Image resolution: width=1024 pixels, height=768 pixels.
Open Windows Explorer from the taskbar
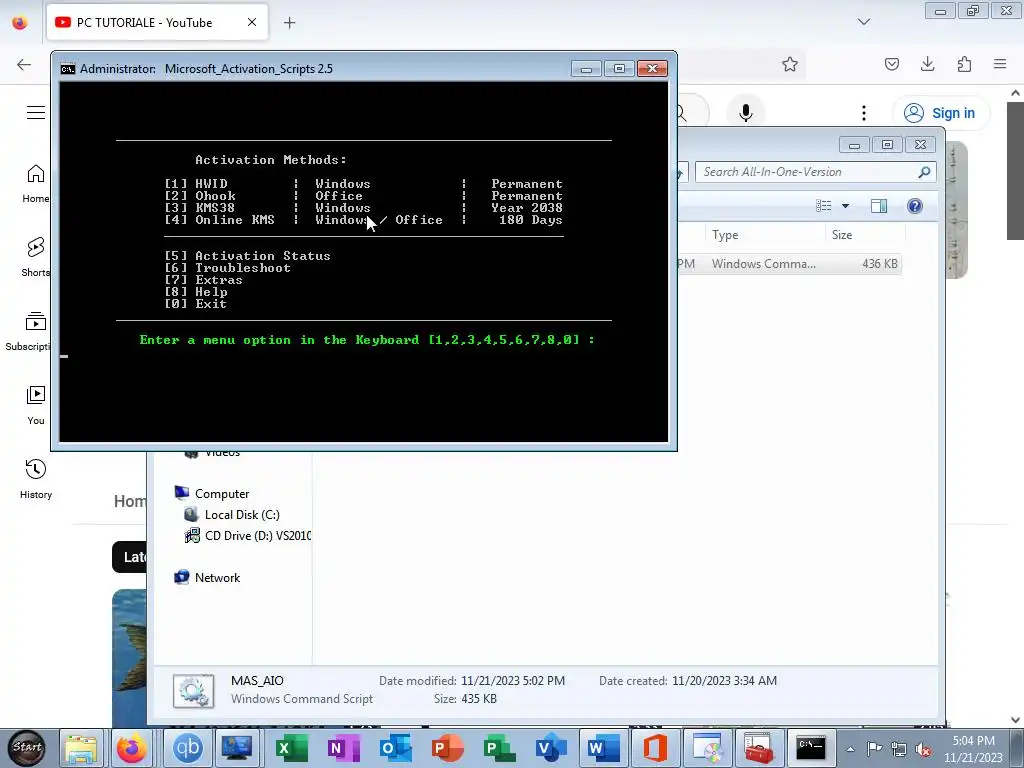81,748
